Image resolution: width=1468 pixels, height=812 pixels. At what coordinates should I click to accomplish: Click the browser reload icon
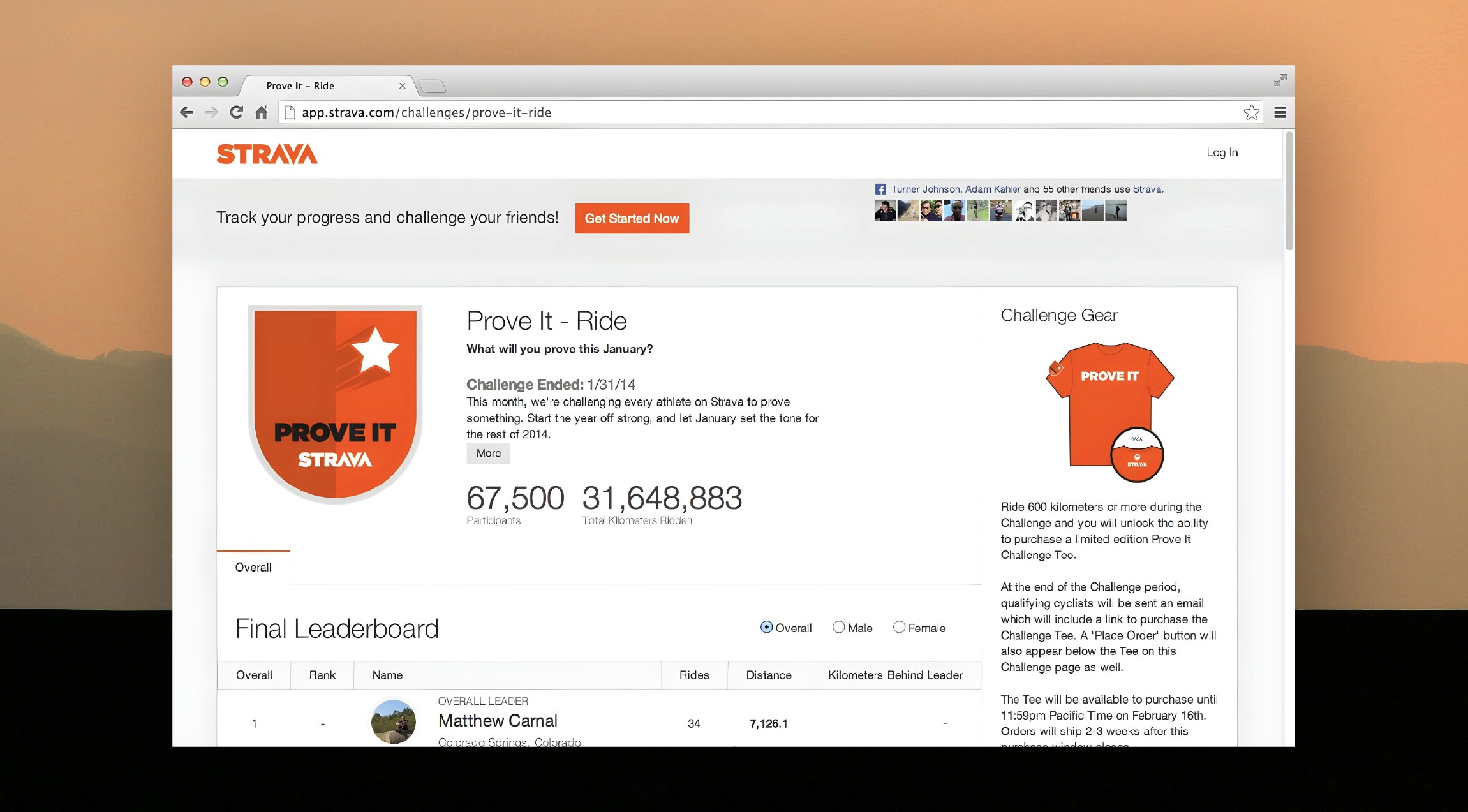pos(236,113)
